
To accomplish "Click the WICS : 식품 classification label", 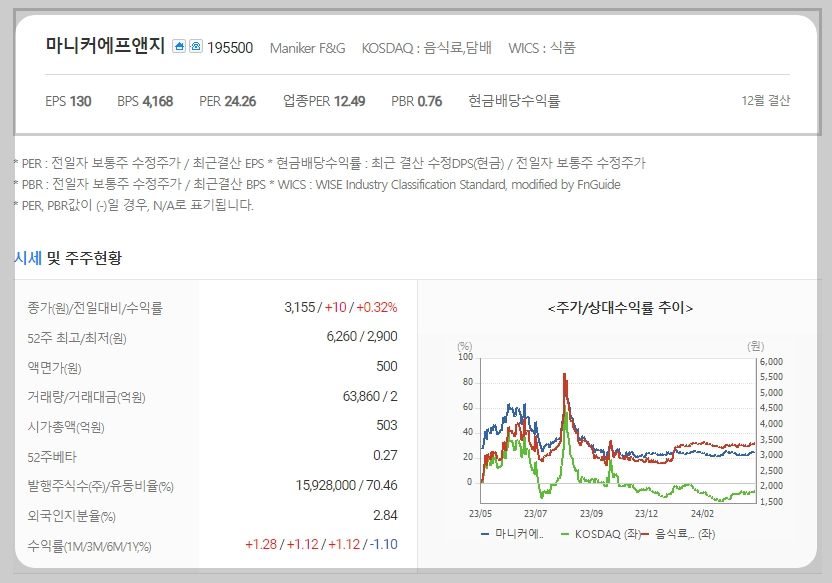I will tap(542, 48).
